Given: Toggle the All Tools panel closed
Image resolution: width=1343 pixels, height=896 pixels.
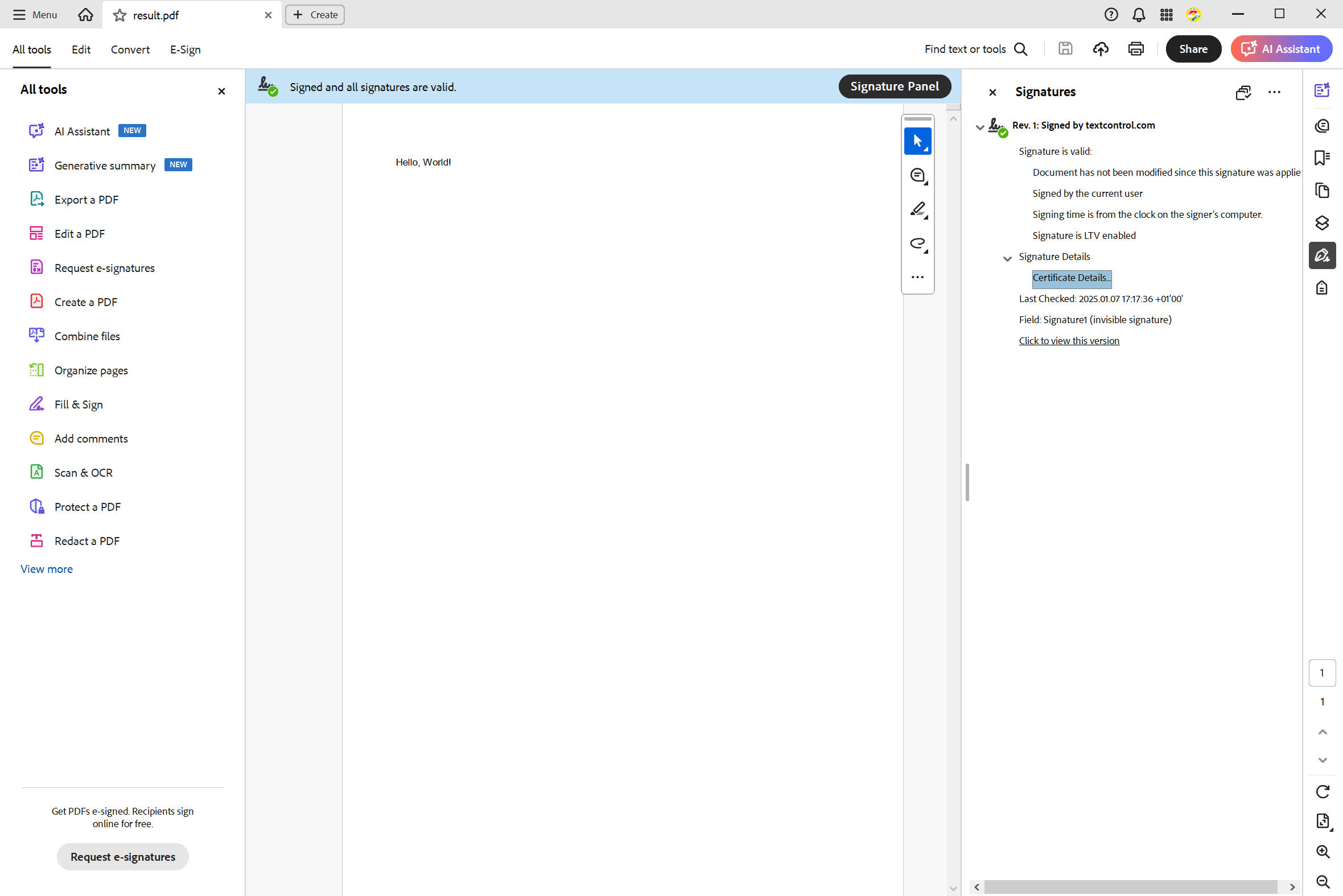Looking at the screenshot, I should click(x=222, y=89).
